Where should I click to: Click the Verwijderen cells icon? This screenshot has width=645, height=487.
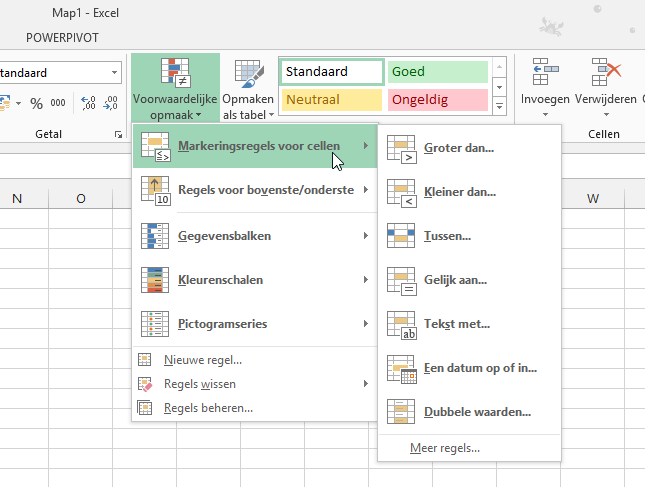click(x=606, y=73)
